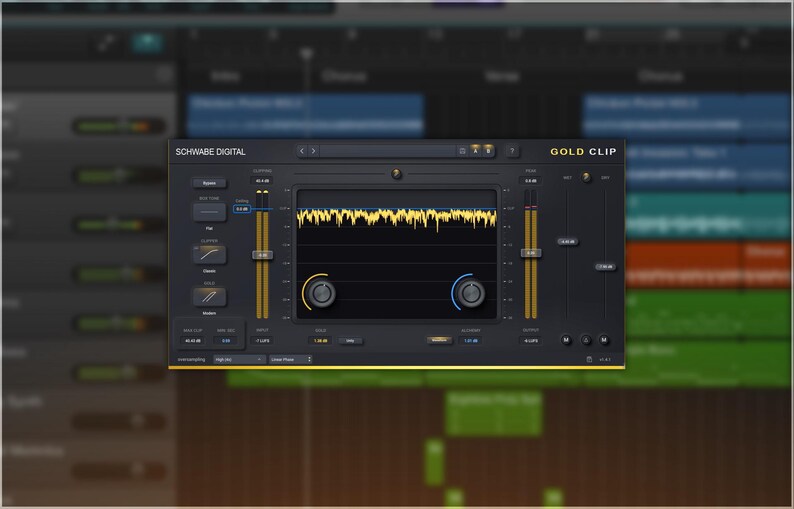Viewport: 794px width, 509px height.
Task: Click the Unity button
Action: tap(350, 341)
